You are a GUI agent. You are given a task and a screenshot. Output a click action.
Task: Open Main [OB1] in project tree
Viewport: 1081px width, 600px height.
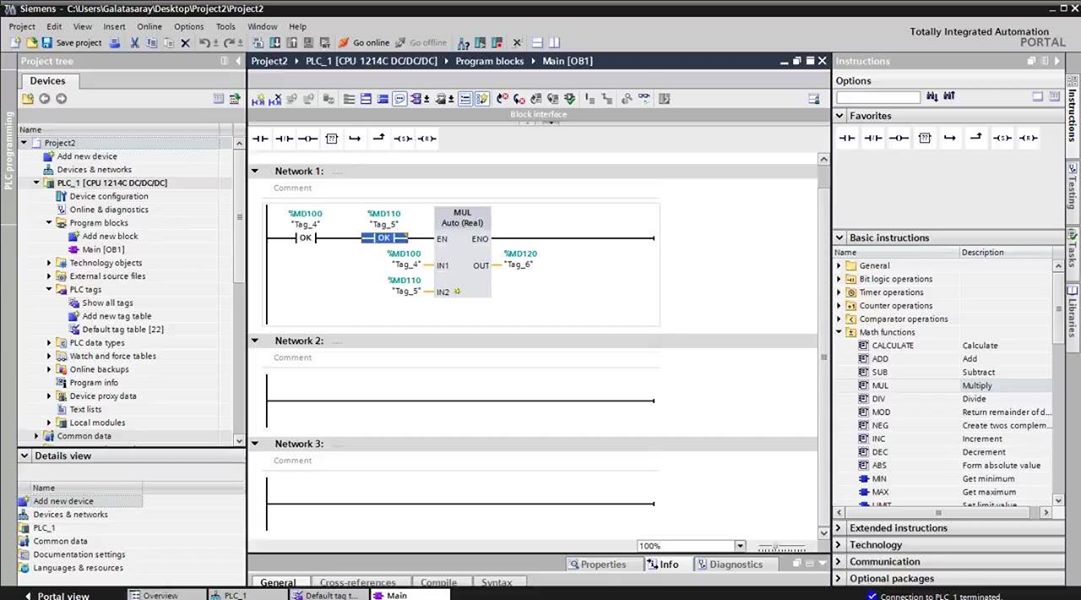(x=103, y=250)
